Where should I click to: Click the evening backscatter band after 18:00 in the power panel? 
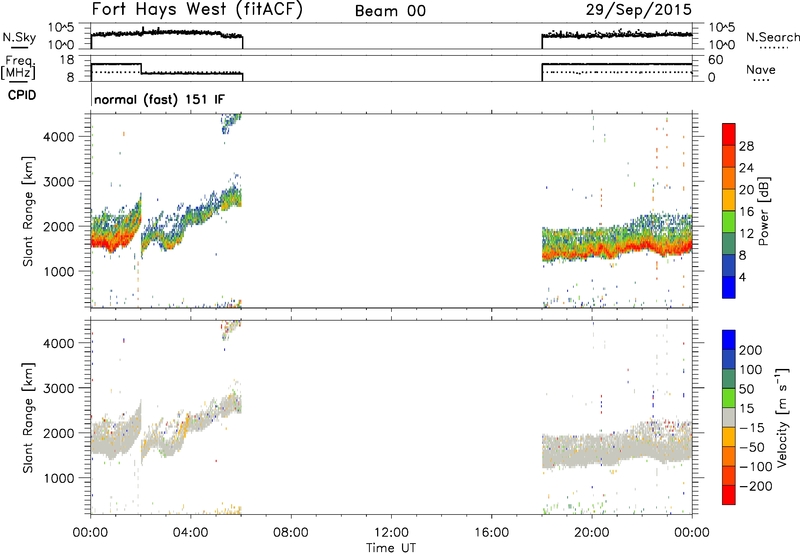617,238
